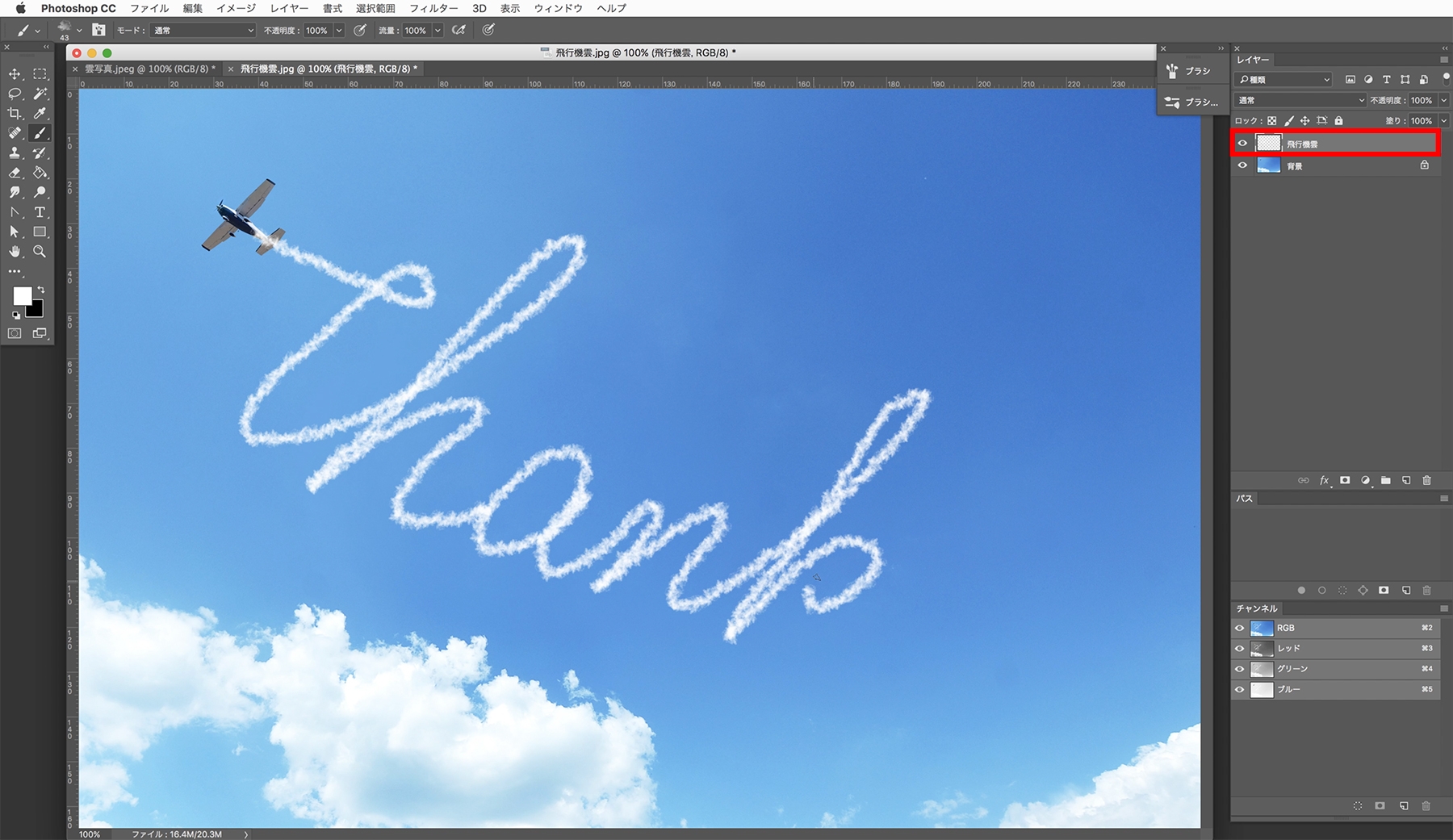Viewport: 1453px width, 840px height.
Task: Open the layer blend mode 通常 dropdown
Action: pos(1300,100)
